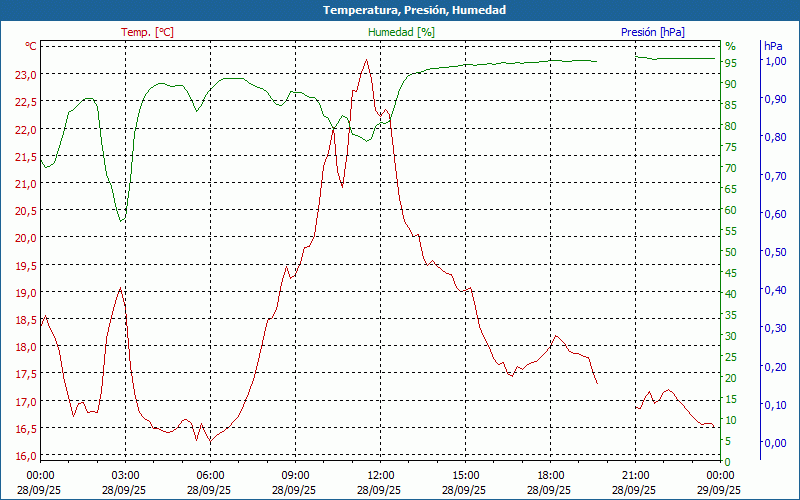Pick the 09:00 time axis label

click(x=295, y=475)
